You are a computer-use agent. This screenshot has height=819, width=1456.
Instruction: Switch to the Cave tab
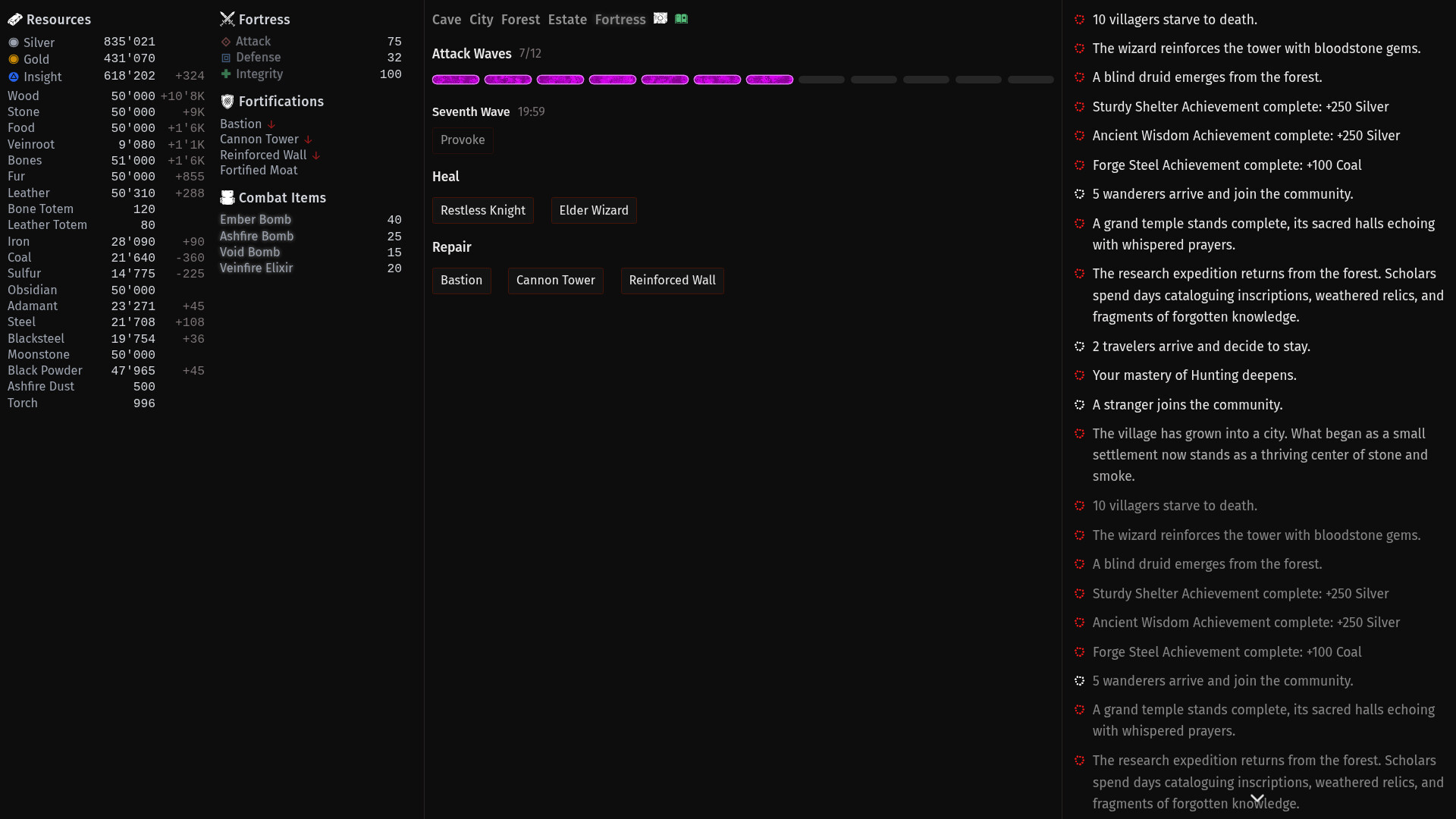[447, 20]
